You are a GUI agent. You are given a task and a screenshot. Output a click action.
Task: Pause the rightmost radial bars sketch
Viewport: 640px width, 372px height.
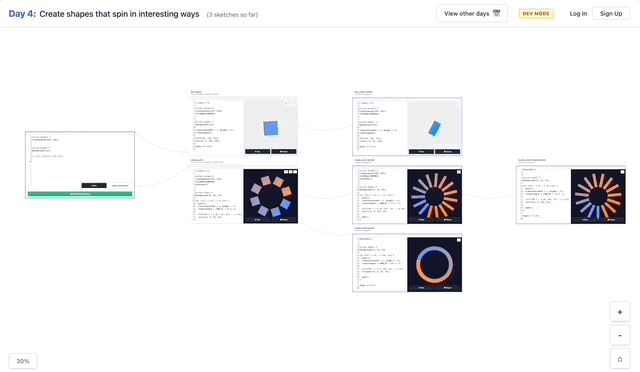[x=611, y=220]
